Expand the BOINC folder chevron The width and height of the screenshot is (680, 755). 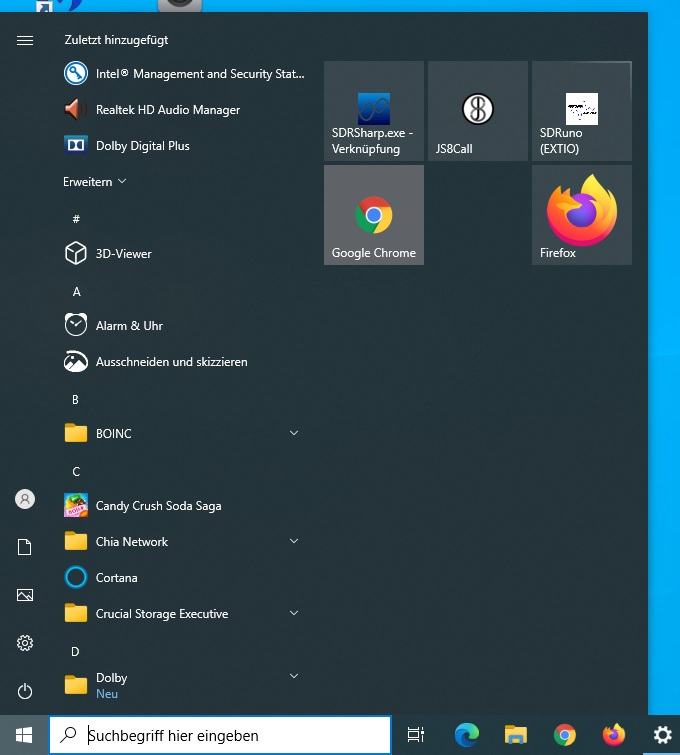(294, 433)
